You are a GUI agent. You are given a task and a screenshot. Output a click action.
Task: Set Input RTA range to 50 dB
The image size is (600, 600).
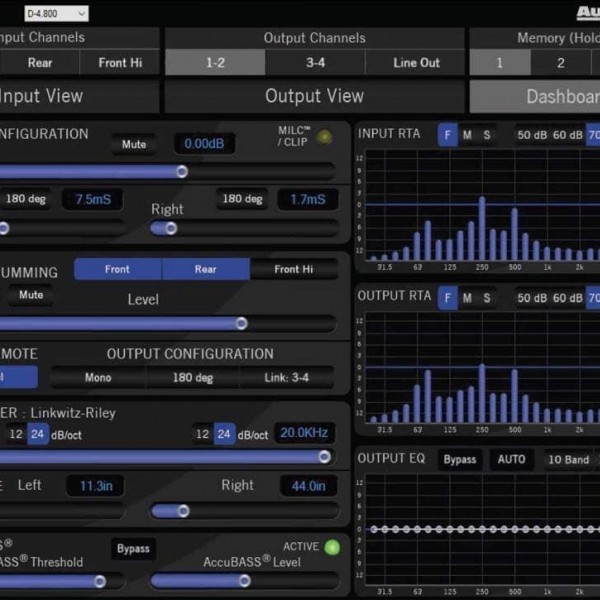[x=531, y=134]
